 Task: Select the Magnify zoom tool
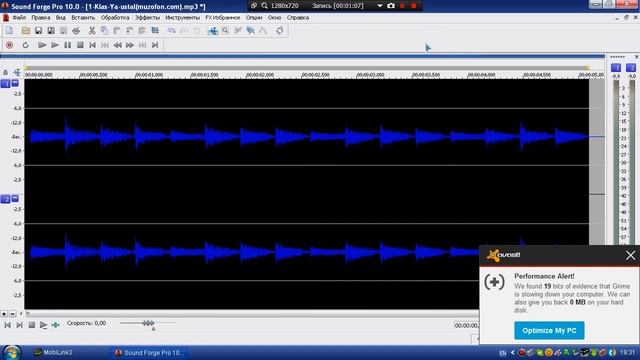click(x=225, y=31)
